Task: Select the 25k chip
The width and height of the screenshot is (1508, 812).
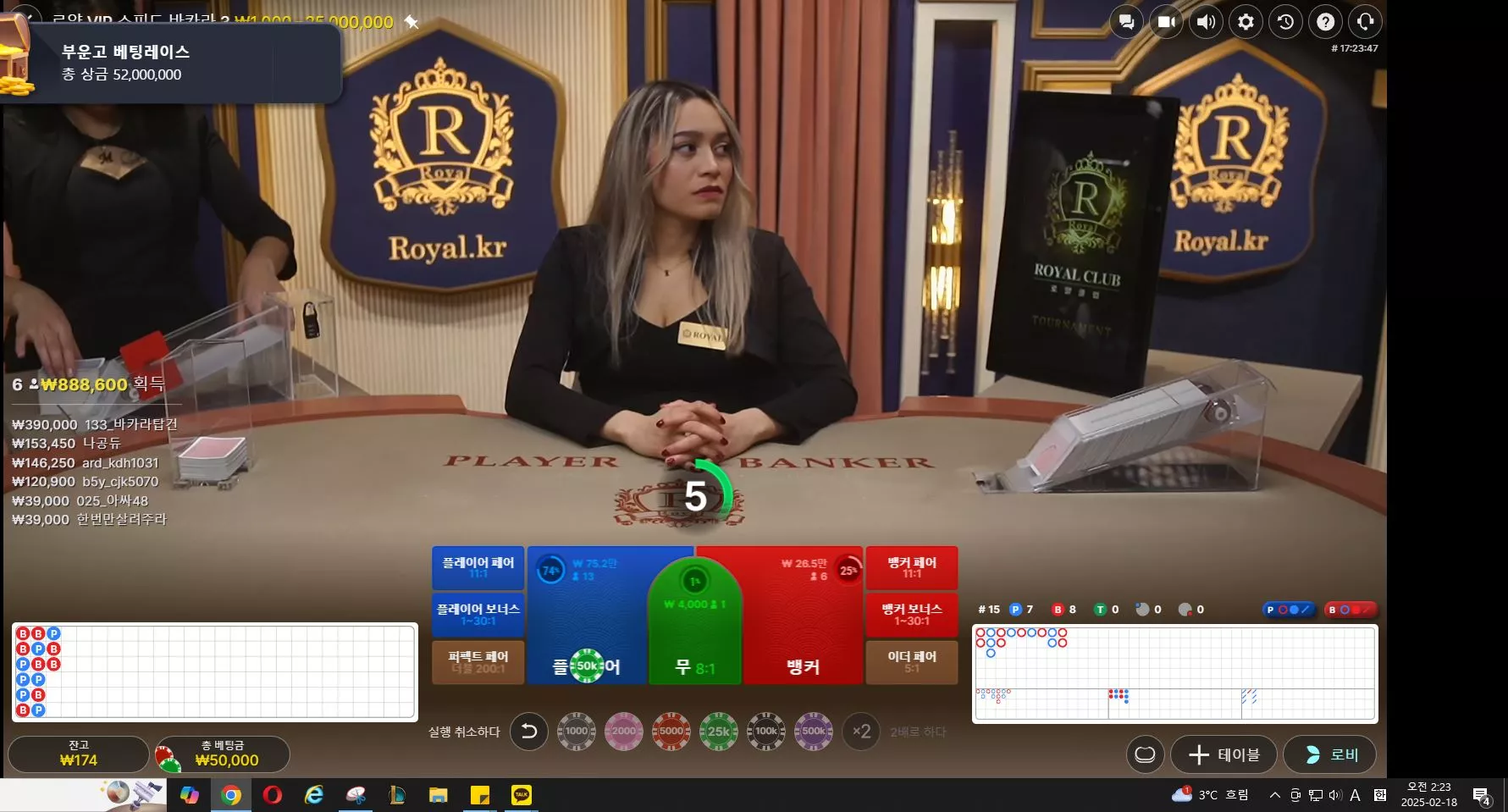Action: 719,732
